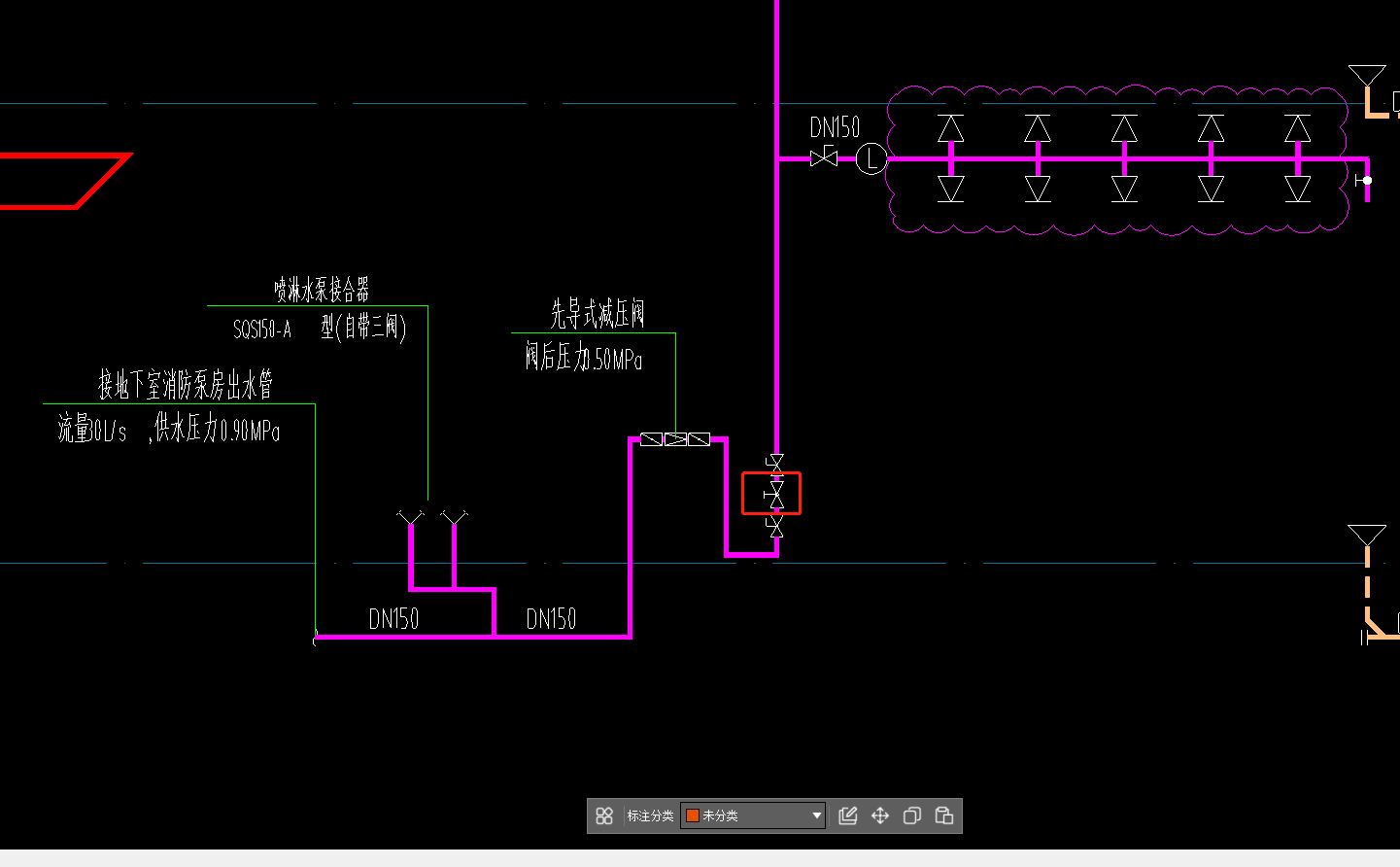Open the 标注分类 dropdown showing 未分类
This screenshot has width=1400, height=867.
click(x=754, y=815)
